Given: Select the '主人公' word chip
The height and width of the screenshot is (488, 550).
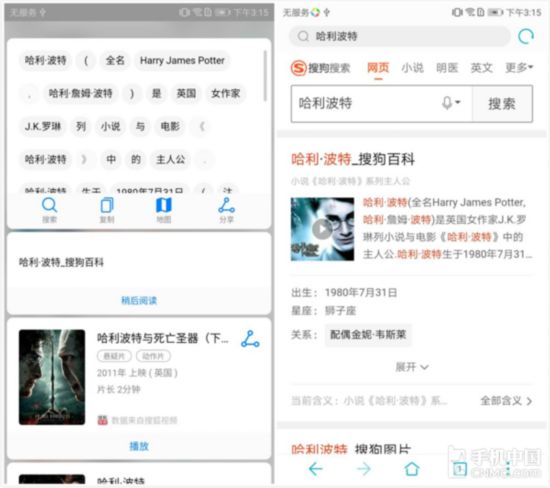Looking at the screenshot, I should click(x=170, y=160).
